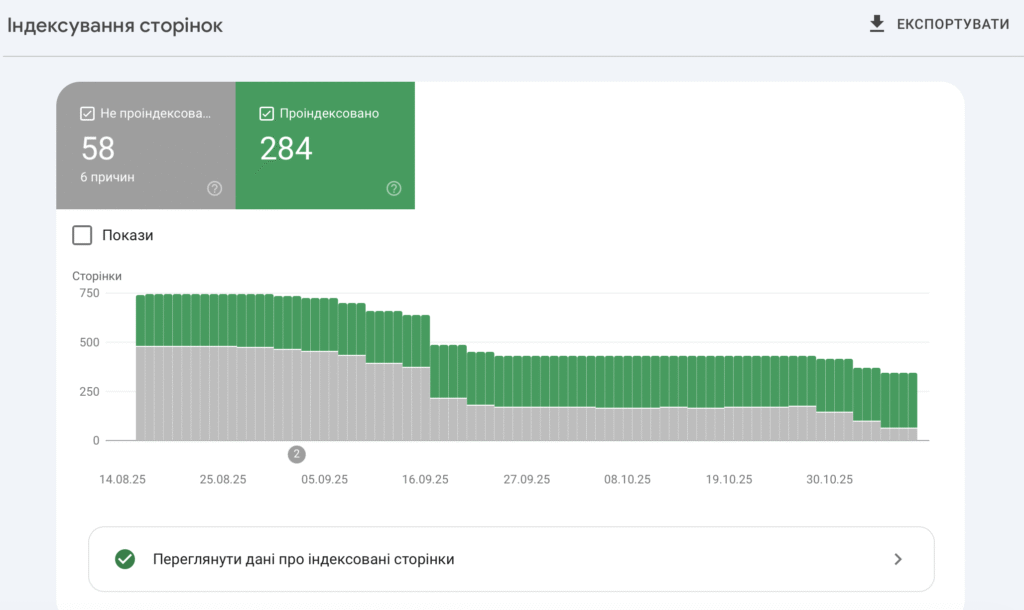Open help tooltip on the Проіндексовано card
Screen dimensions: 1024x610
tap(394, 187)
